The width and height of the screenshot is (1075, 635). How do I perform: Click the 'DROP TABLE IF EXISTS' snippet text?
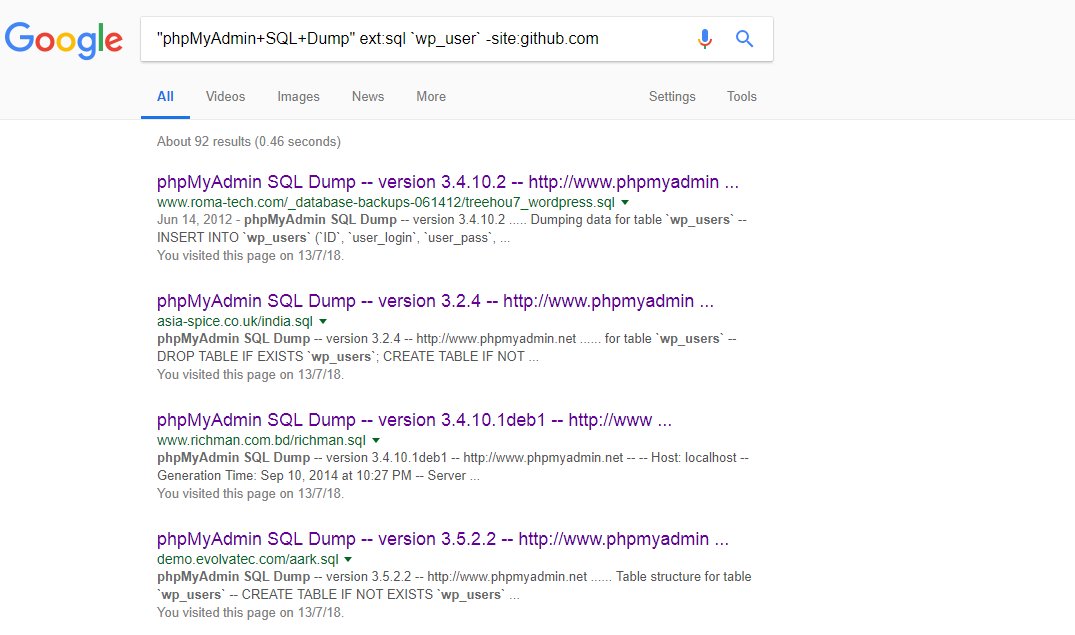click(230, 357)
